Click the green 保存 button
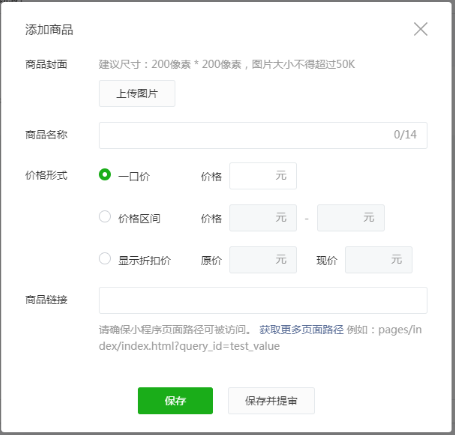Image resolution: width=455 pixels, height=435 pixels. pyautogui.click(x=175, y=401)
